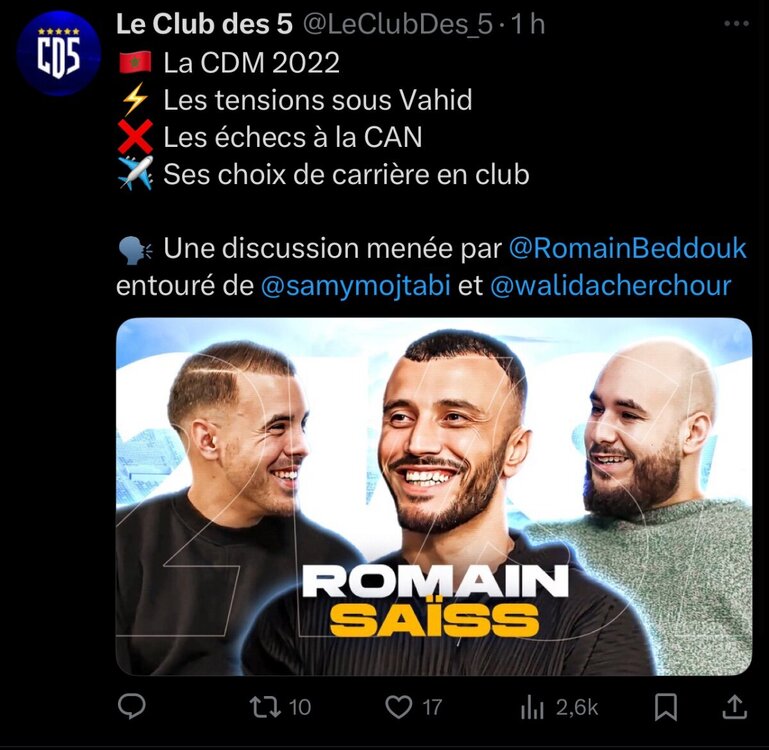This screenshot has height=750, width=769.
Task: Open the Romain Saïss video thumbnail
Action: tap(434, 496)
